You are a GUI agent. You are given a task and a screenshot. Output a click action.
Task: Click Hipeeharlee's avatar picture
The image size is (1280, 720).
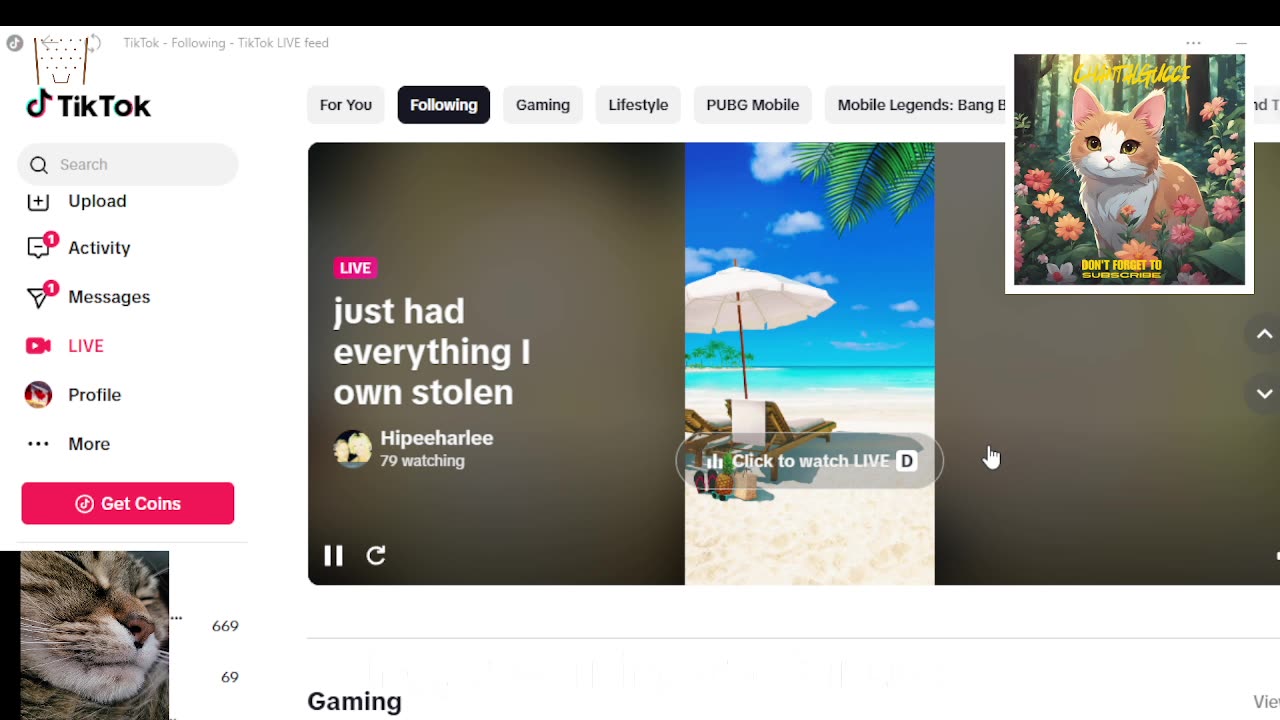[352, 449]
